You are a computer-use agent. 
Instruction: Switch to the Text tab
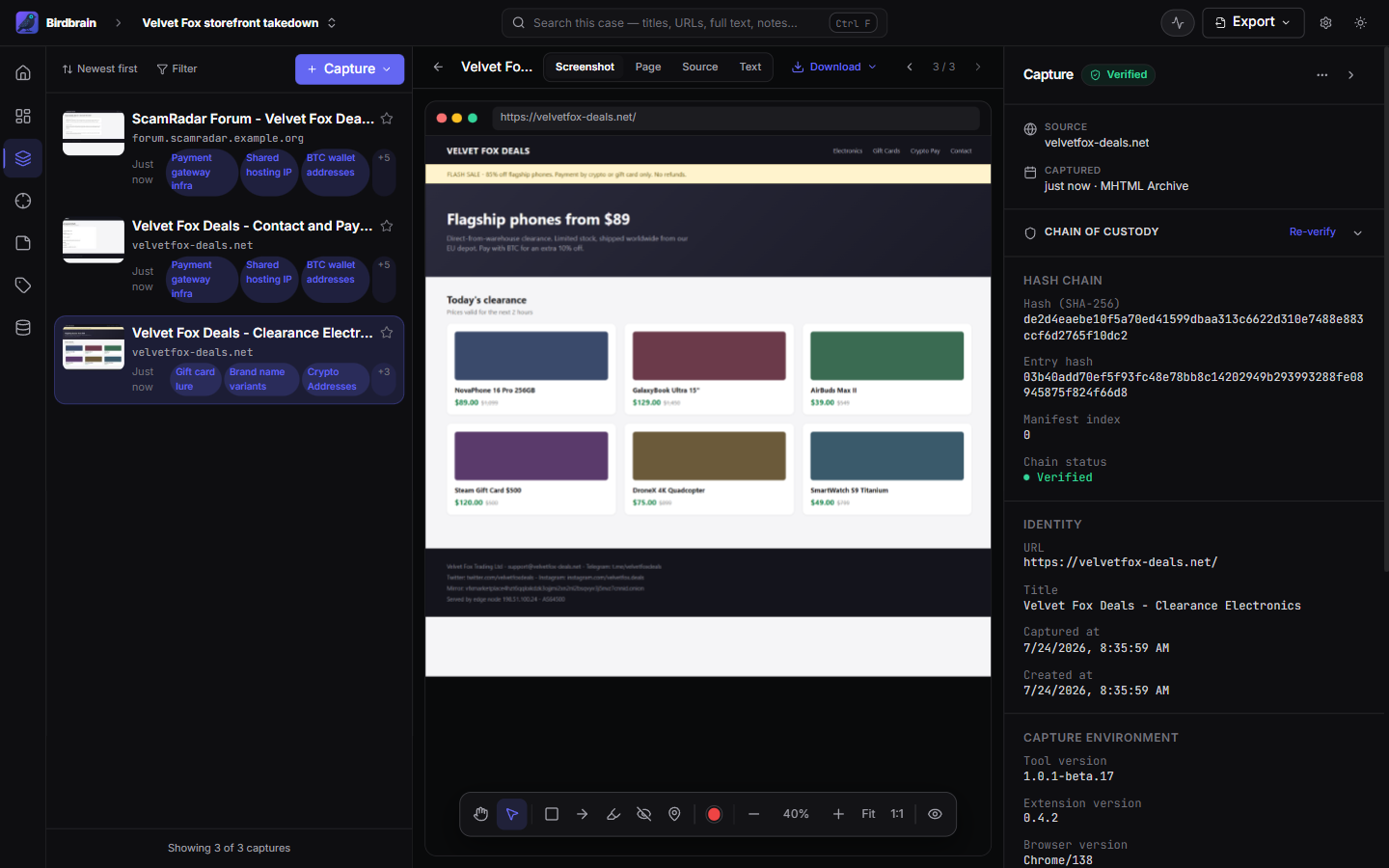[x=750, y=68]
